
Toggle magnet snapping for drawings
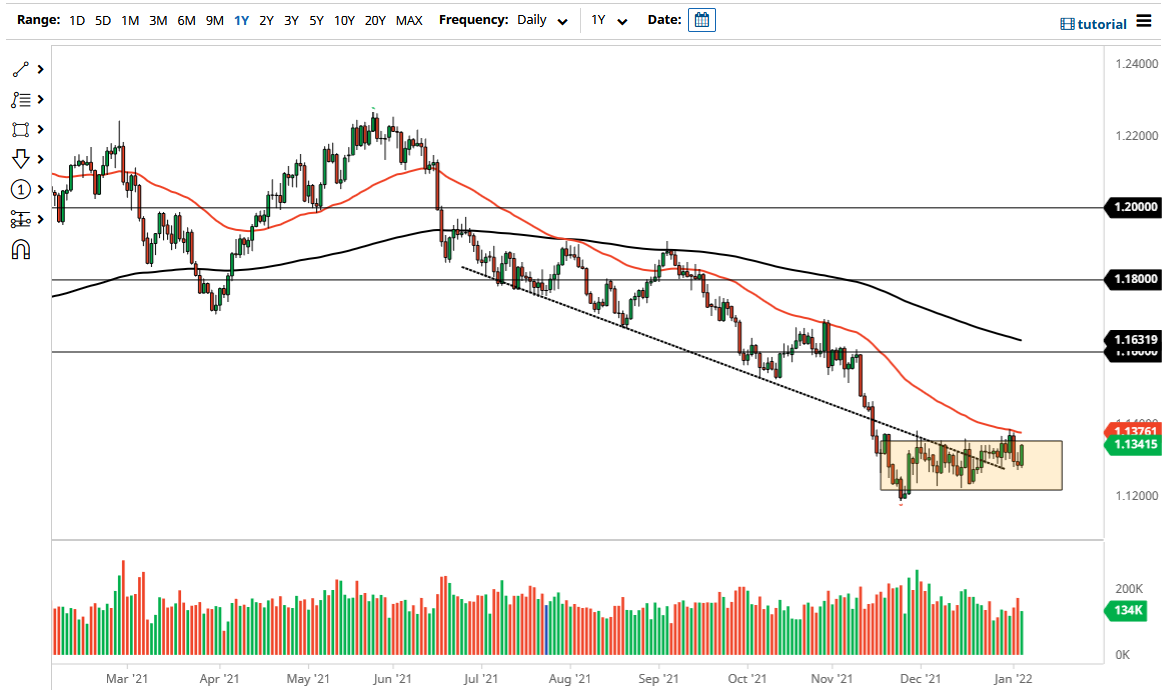click(x=22, y=249)
